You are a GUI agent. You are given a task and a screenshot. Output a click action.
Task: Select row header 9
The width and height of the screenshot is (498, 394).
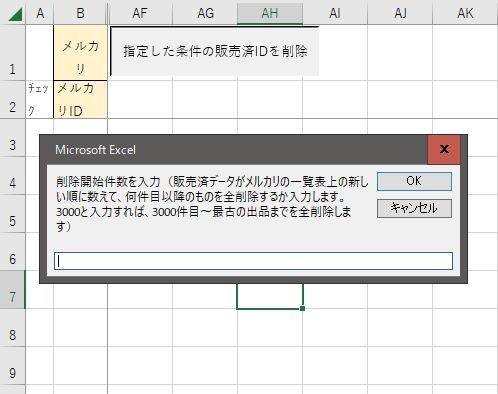(x=13, y=366)
